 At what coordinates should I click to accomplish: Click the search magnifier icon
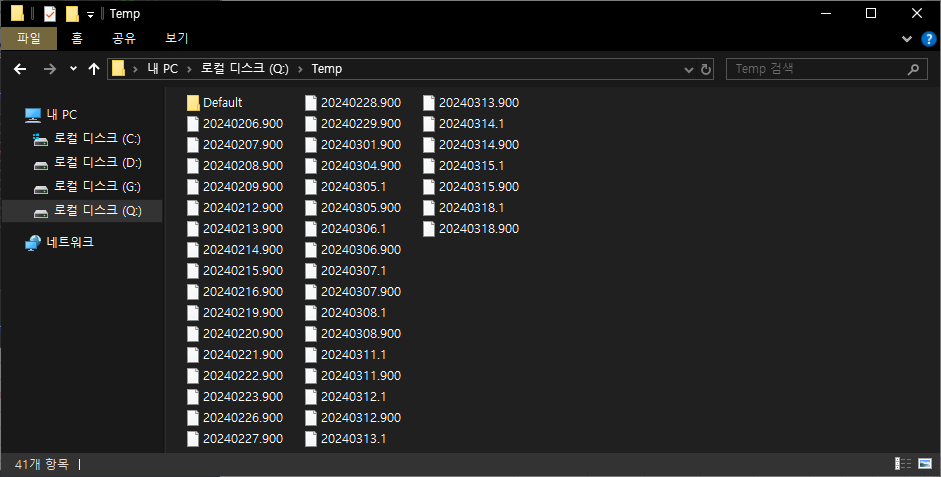coord(912,70)
